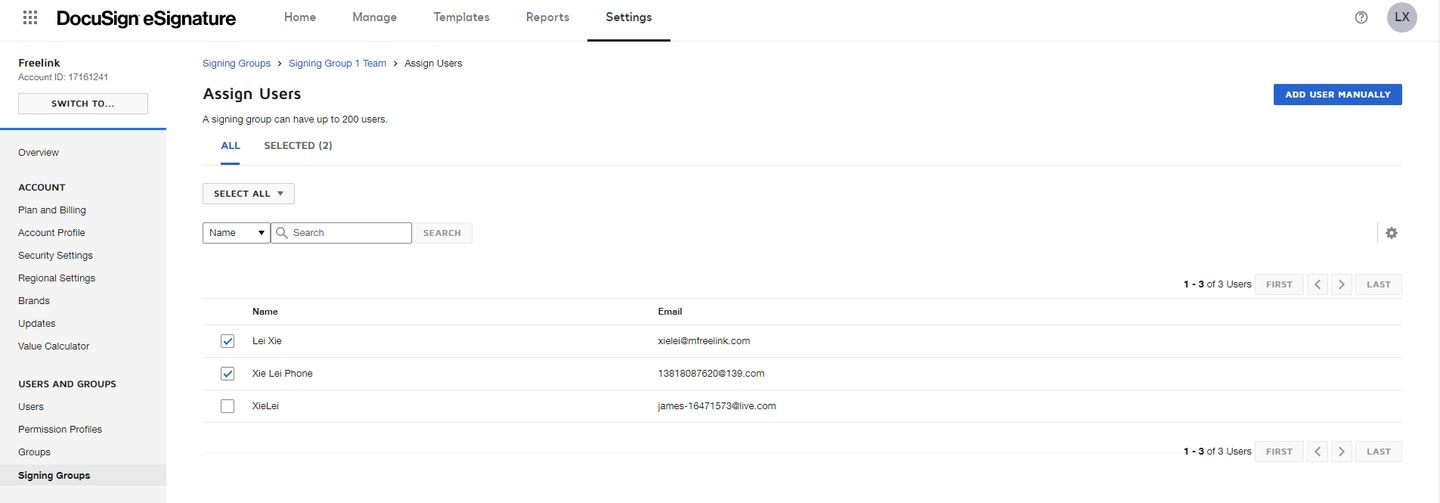Screen dimensions: 1440x503
Task: Go to the Home tab
Action: pyautogui.click(x=300, y=18)
